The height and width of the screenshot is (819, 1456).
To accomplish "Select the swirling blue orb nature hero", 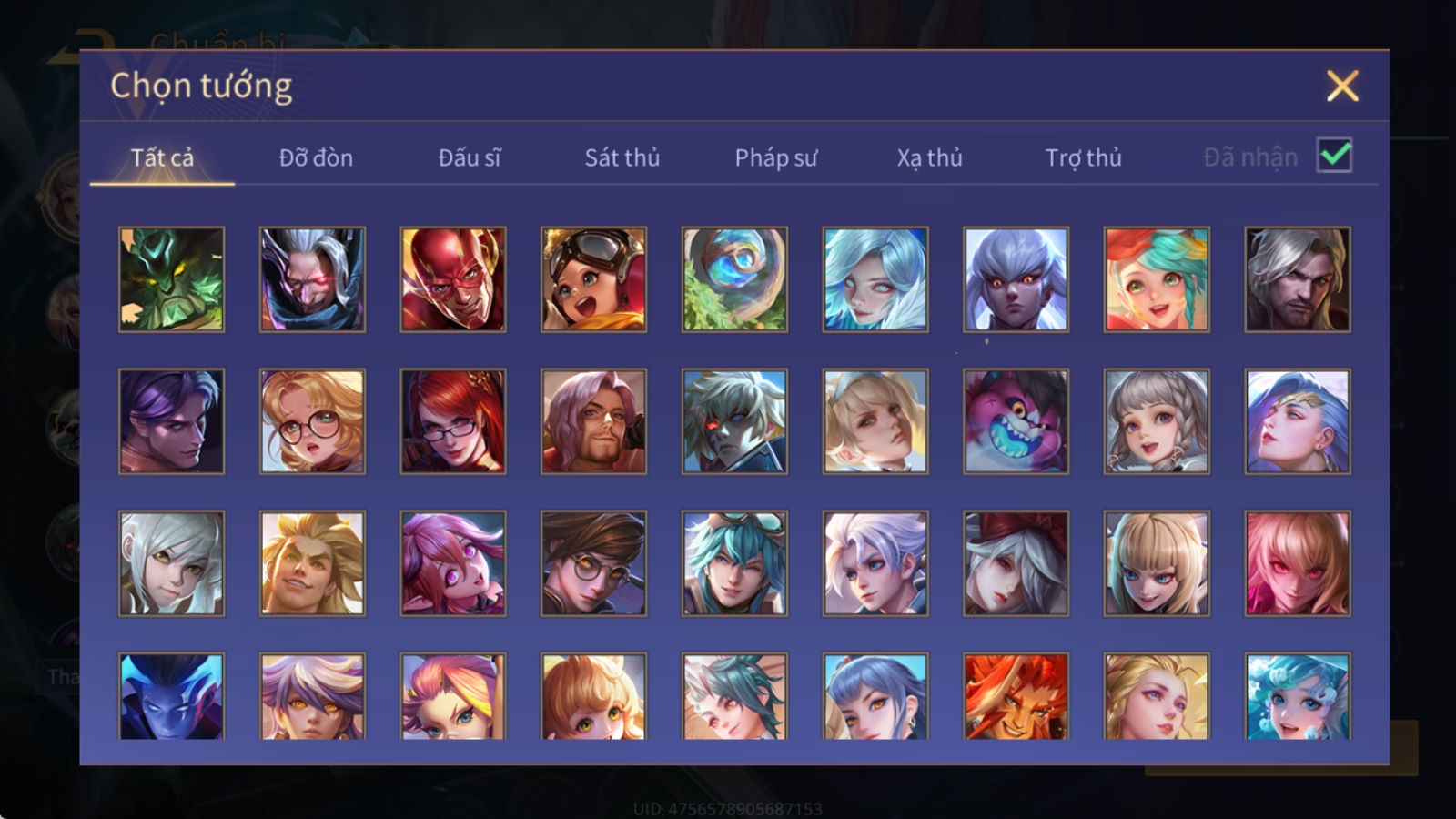I will pyautogui.click(x=734, y=279).
